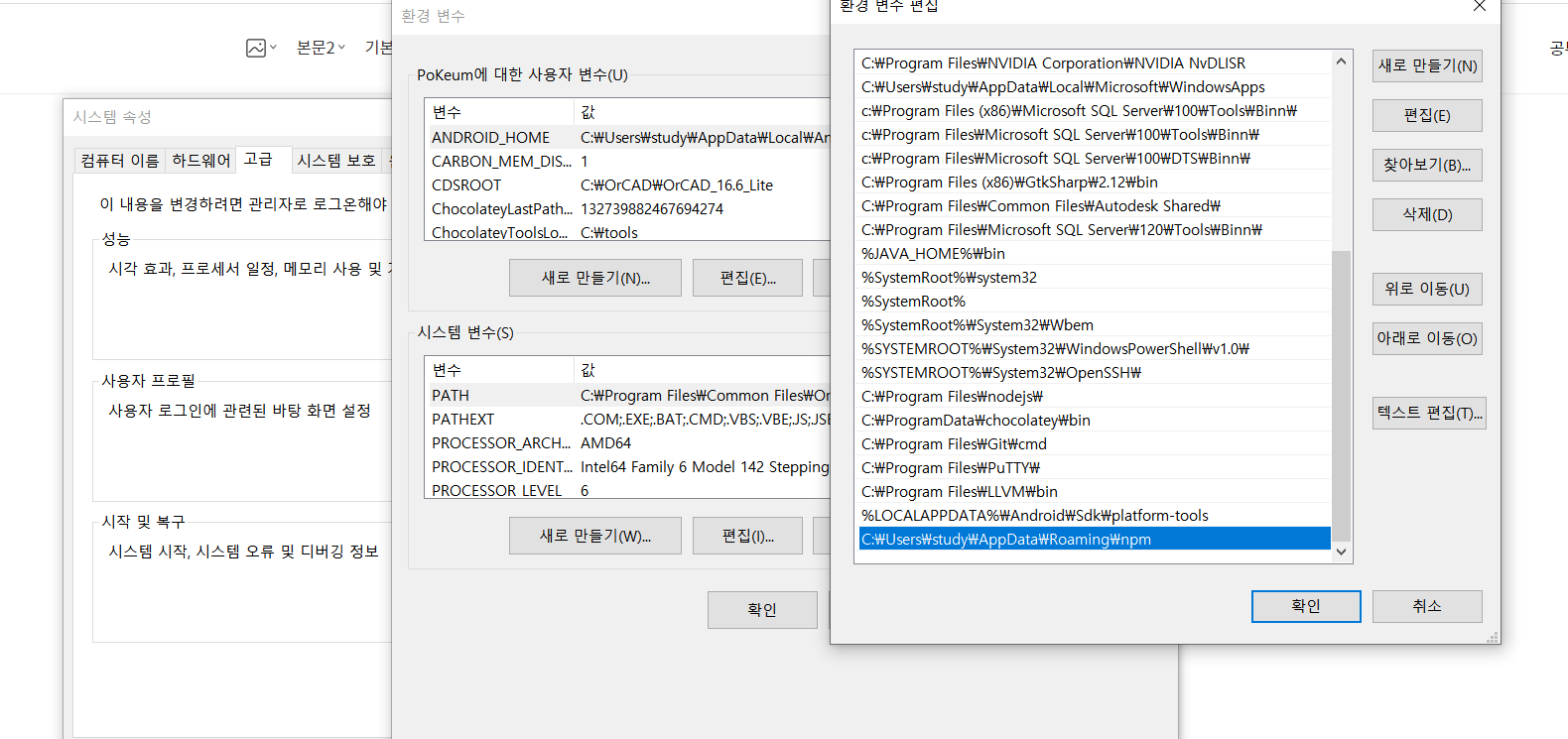
Task: Select PROCESSOR_IDENT... system variable row
Action: [627, 466]
